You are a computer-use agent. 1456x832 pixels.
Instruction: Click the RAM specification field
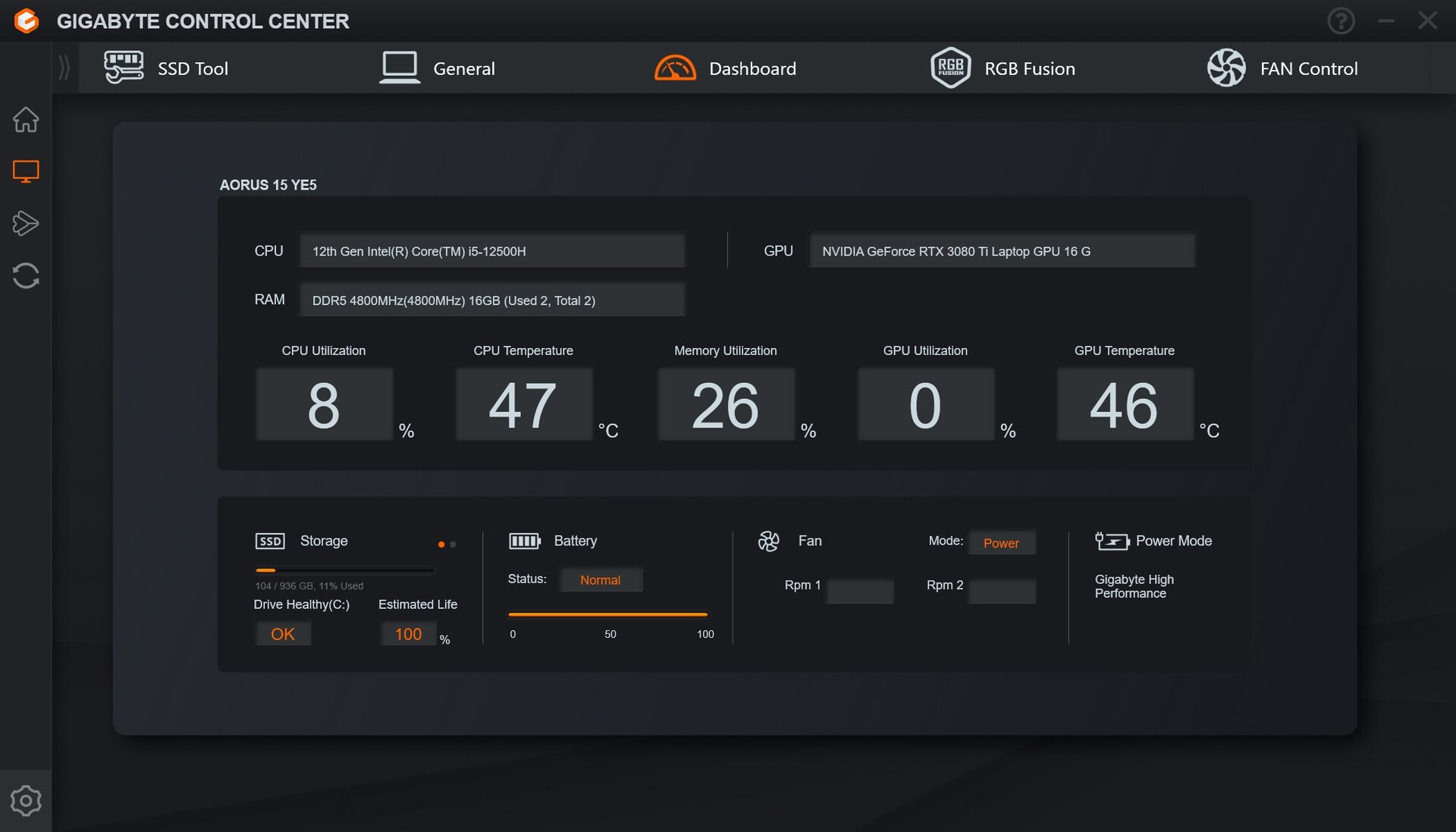(492, 300)
